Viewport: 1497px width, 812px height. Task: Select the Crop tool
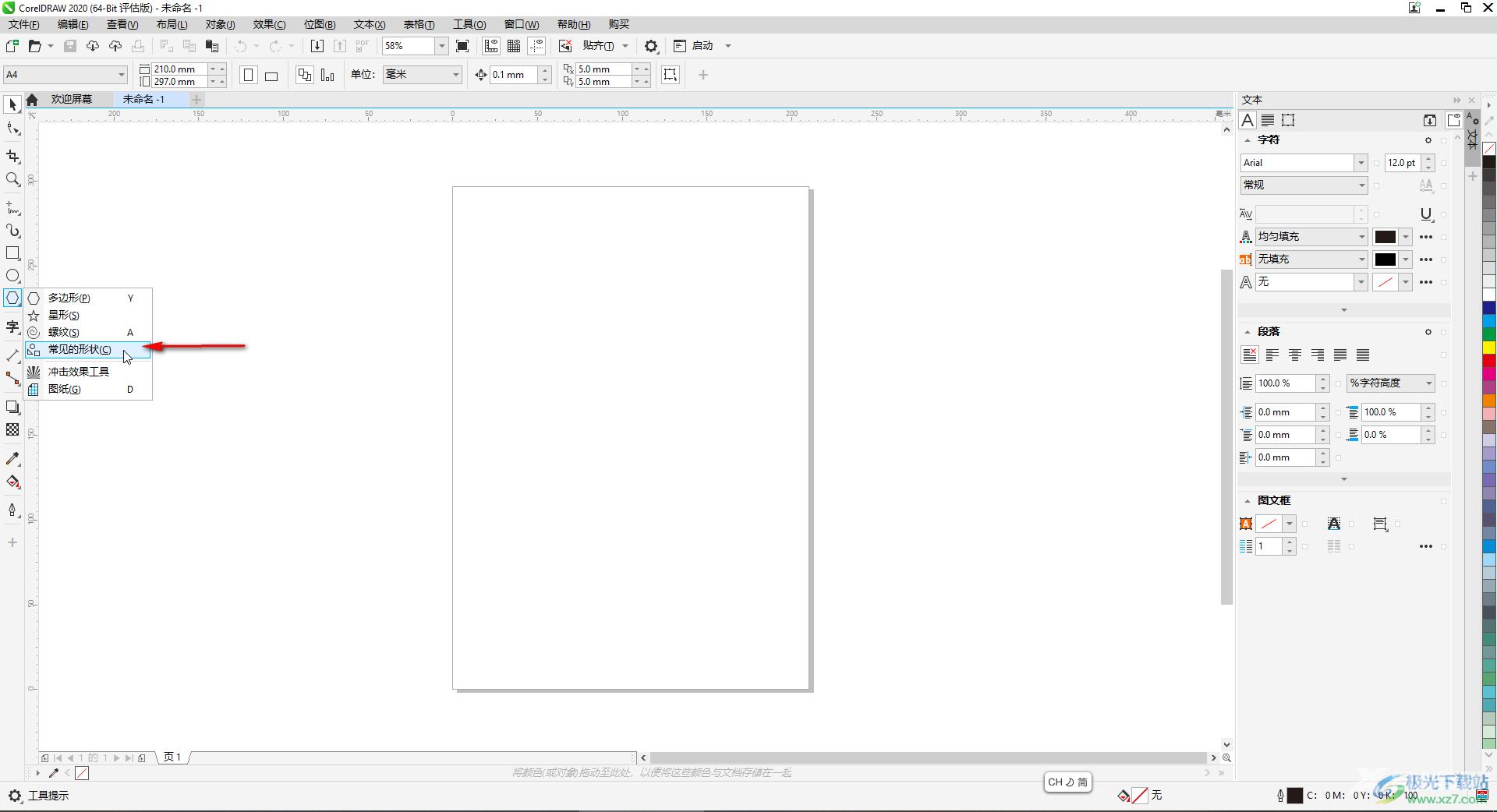(12, 157)
